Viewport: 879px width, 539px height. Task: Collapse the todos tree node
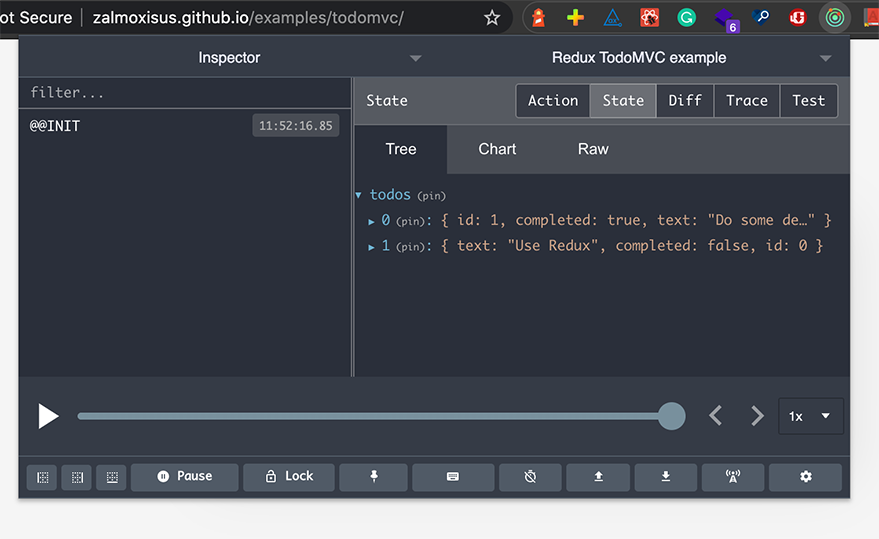coord(359,195)
